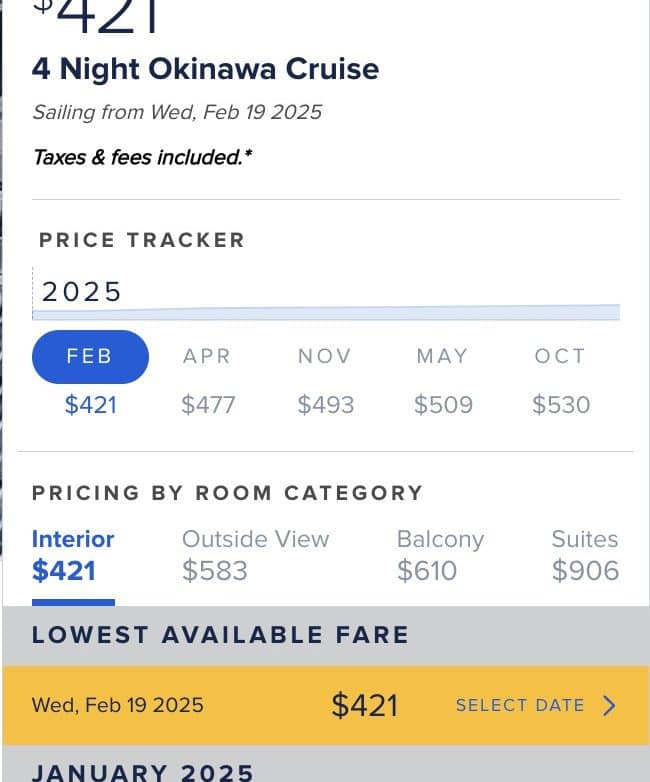This screenshot has height=782, width=650.
Task: Select the FEB month pill
Action: [90, 357]
